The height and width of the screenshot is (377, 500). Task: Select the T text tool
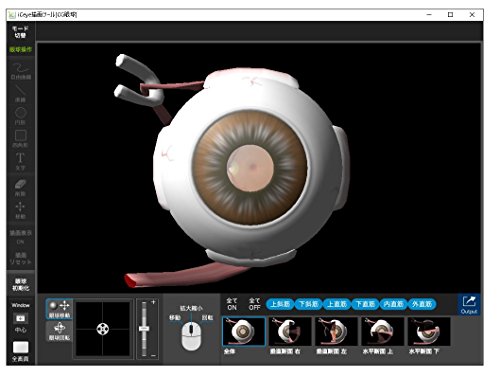pyautogui.click(x=20, y=161)
